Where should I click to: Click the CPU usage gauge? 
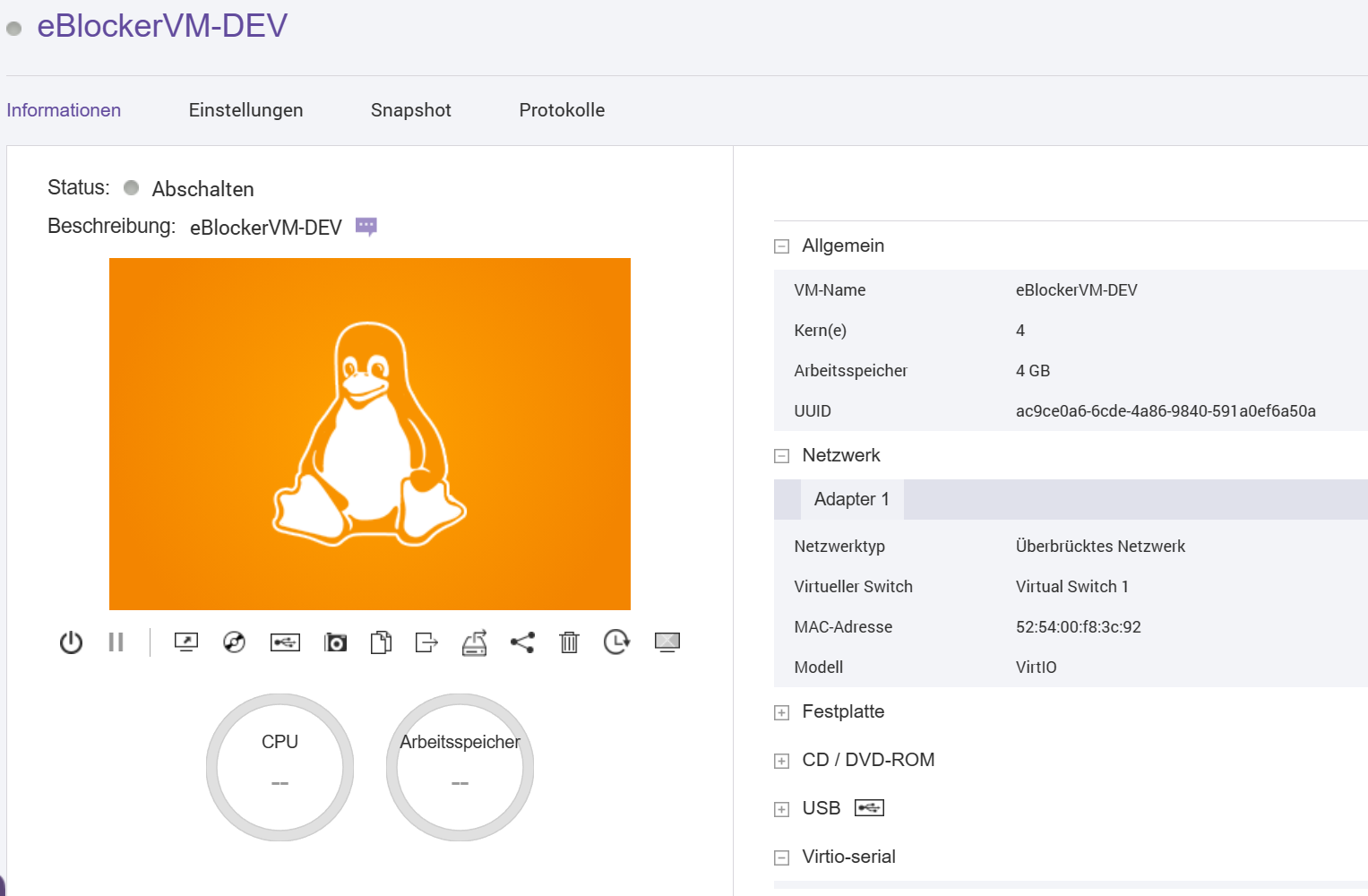[x=280, y=767]
